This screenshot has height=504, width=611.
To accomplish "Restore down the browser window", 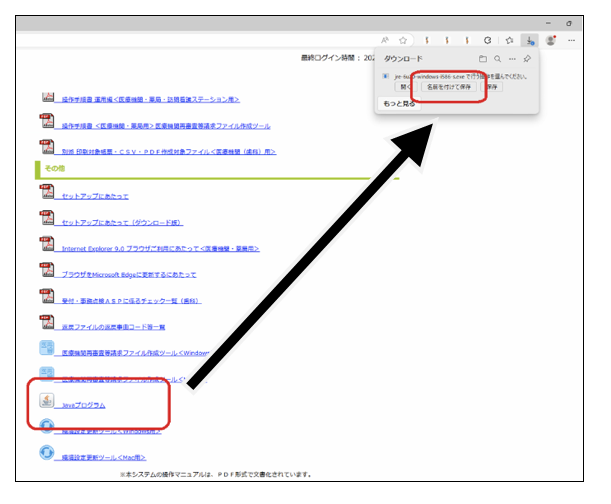I will point(569,23).
